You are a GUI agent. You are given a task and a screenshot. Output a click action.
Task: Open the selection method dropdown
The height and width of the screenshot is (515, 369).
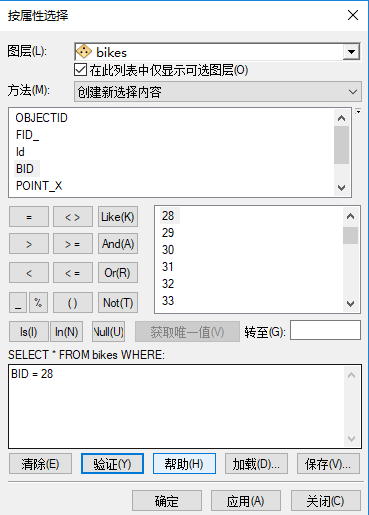[x=218, y=92]
